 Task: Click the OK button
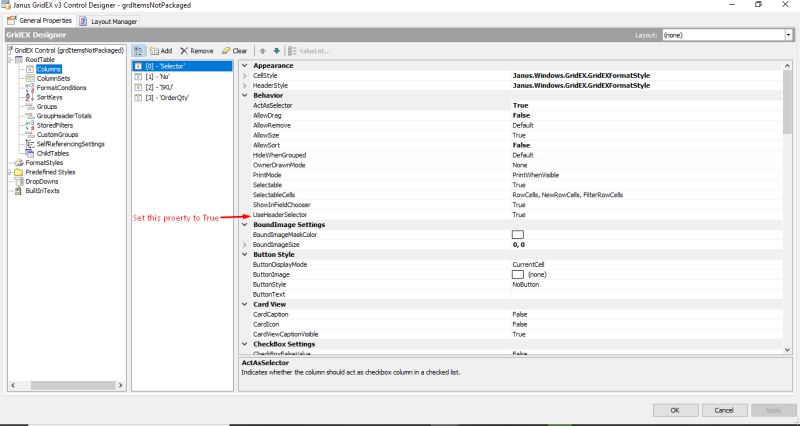[675, 410]
